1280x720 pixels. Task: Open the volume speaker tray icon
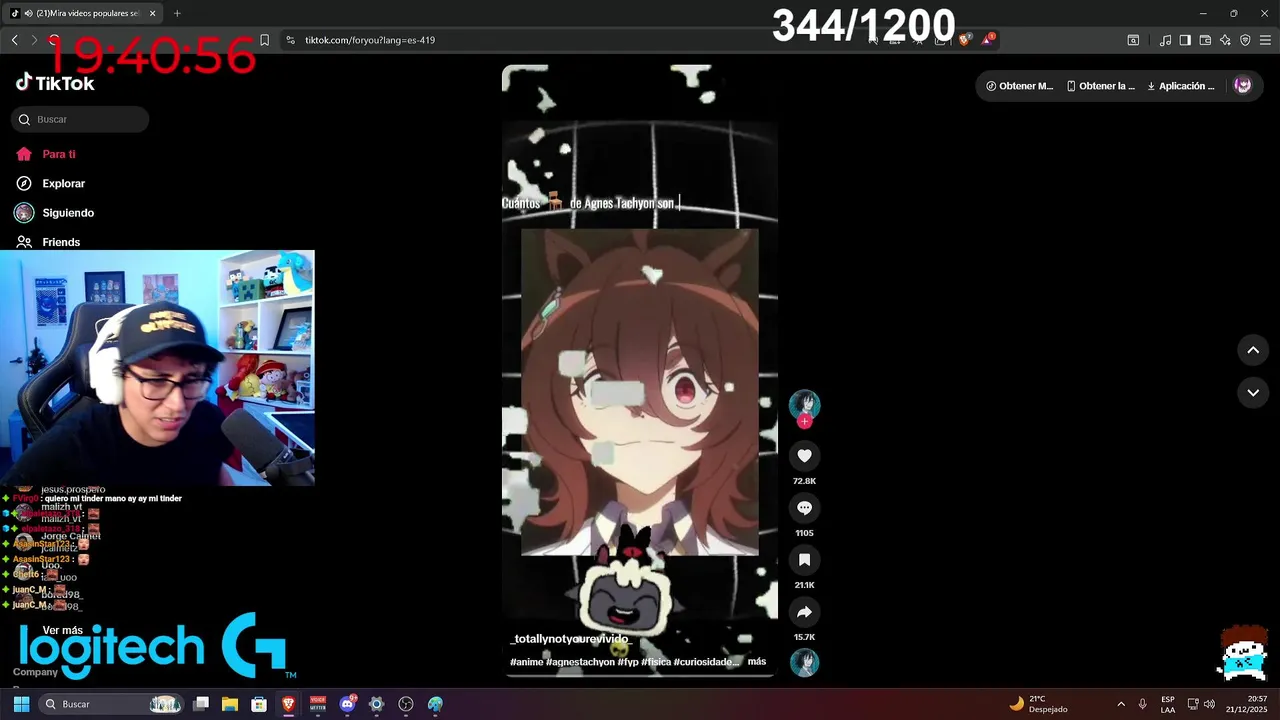click(x=1209, y=704)
